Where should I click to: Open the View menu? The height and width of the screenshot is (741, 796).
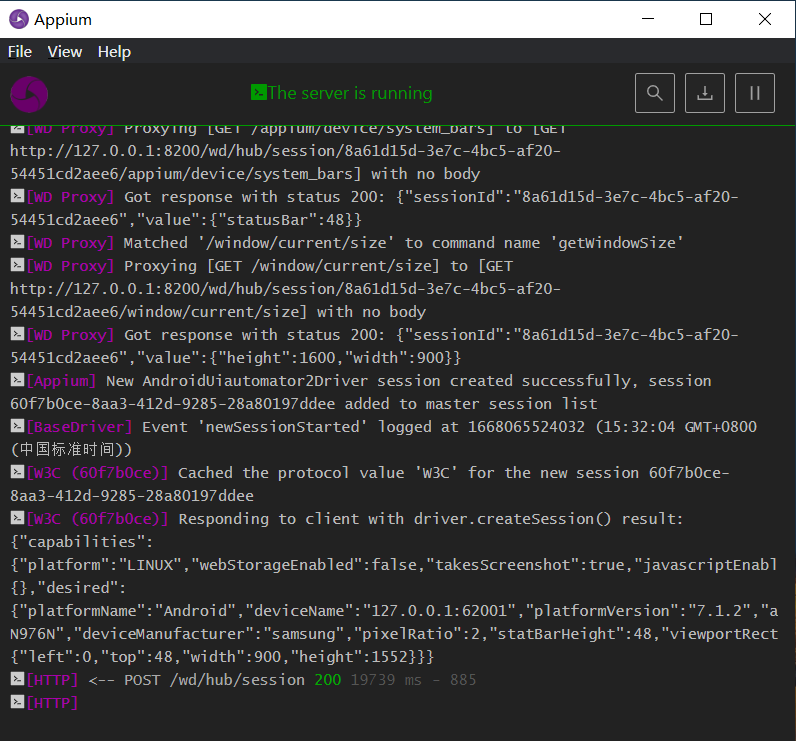tap(64, 52)
